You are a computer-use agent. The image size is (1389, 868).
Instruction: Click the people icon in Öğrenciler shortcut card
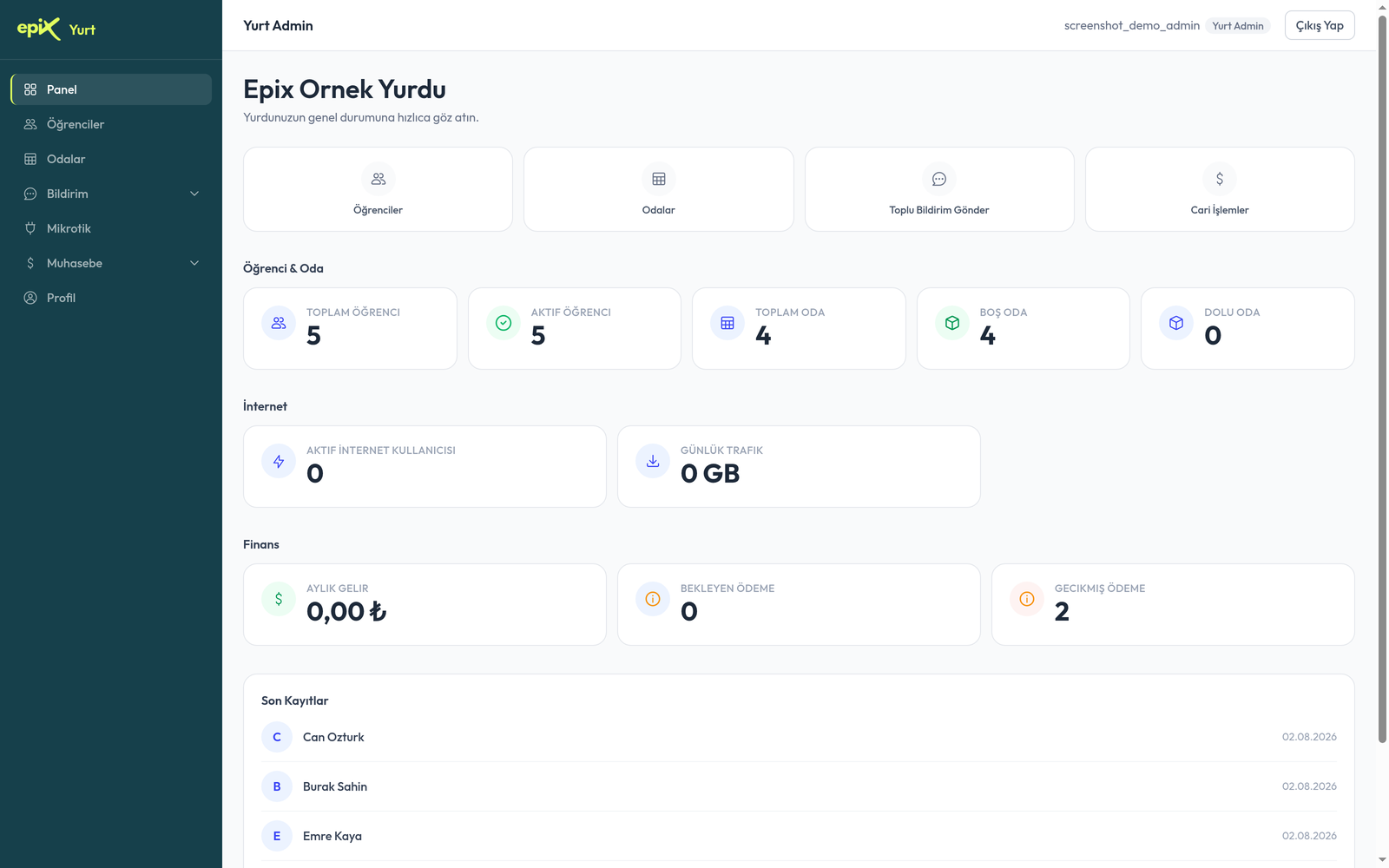tap(379, 179)
